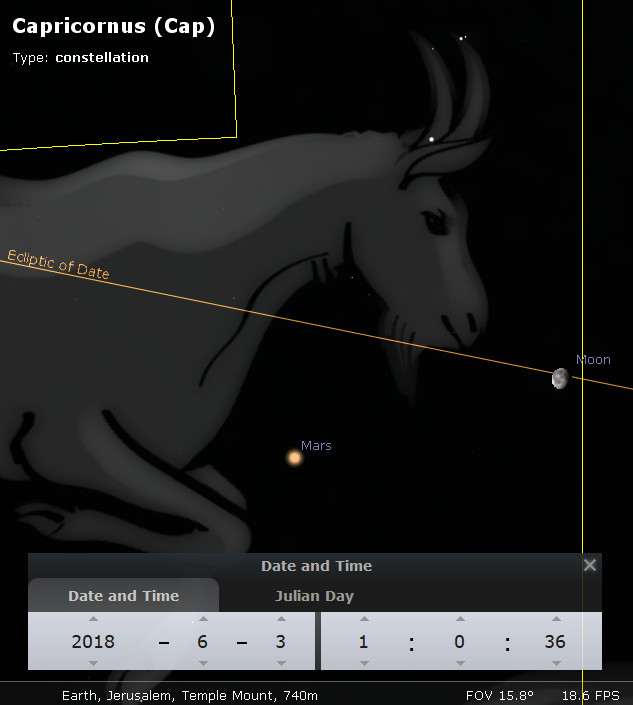This screenshot has height=705, width=633.
Task: Decrement the seconds field showing 36
Action: click(x=556, y=663)
